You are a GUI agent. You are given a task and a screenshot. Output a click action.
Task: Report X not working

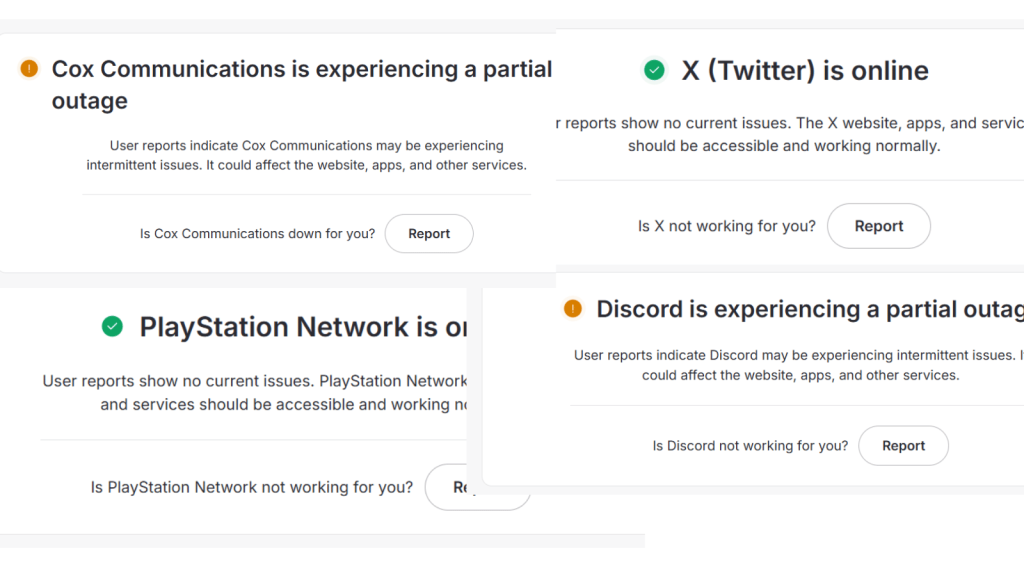pyautogui.click(x=879, y=226)
